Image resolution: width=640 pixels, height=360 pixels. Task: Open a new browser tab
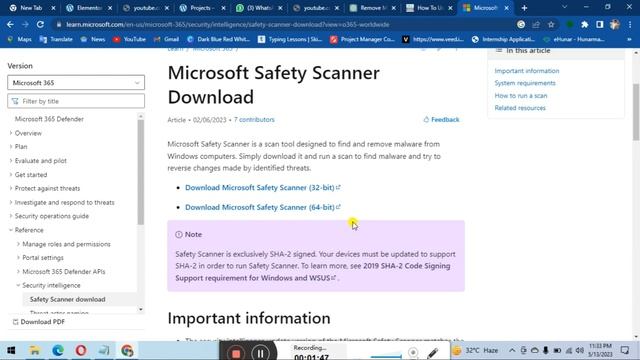coord(524,8)
